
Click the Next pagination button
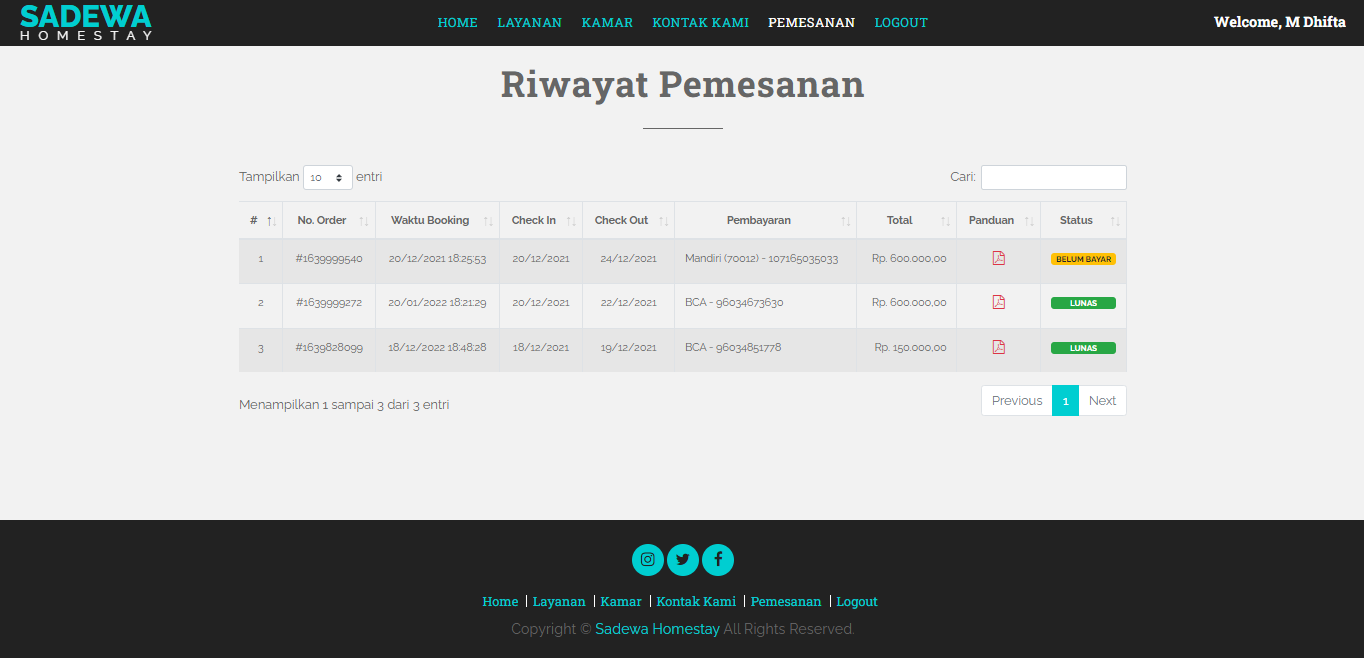1103,400
